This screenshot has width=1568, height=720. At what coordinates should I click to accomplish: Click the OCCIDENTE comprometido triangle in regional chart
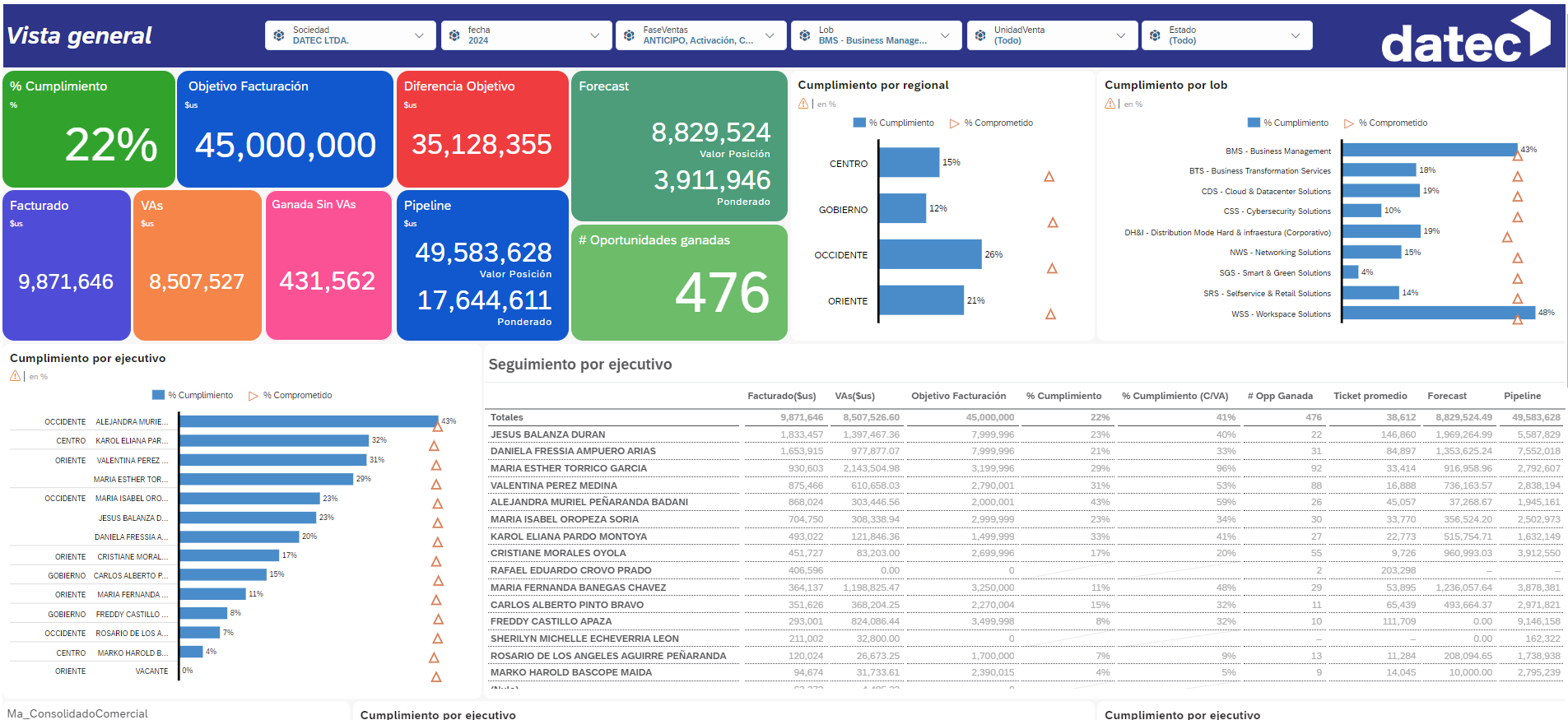coord(1052,268)
